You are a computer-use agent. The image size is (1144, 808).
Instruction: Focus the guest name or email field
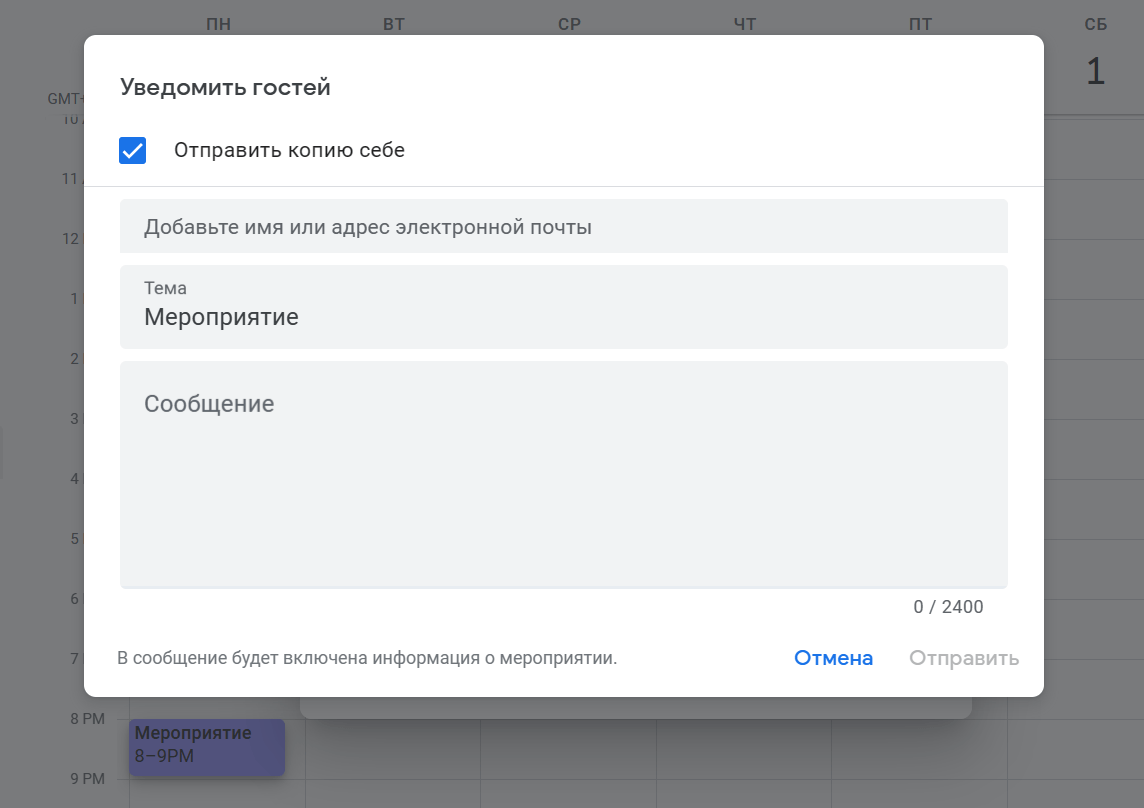click(x=564, y=226)
